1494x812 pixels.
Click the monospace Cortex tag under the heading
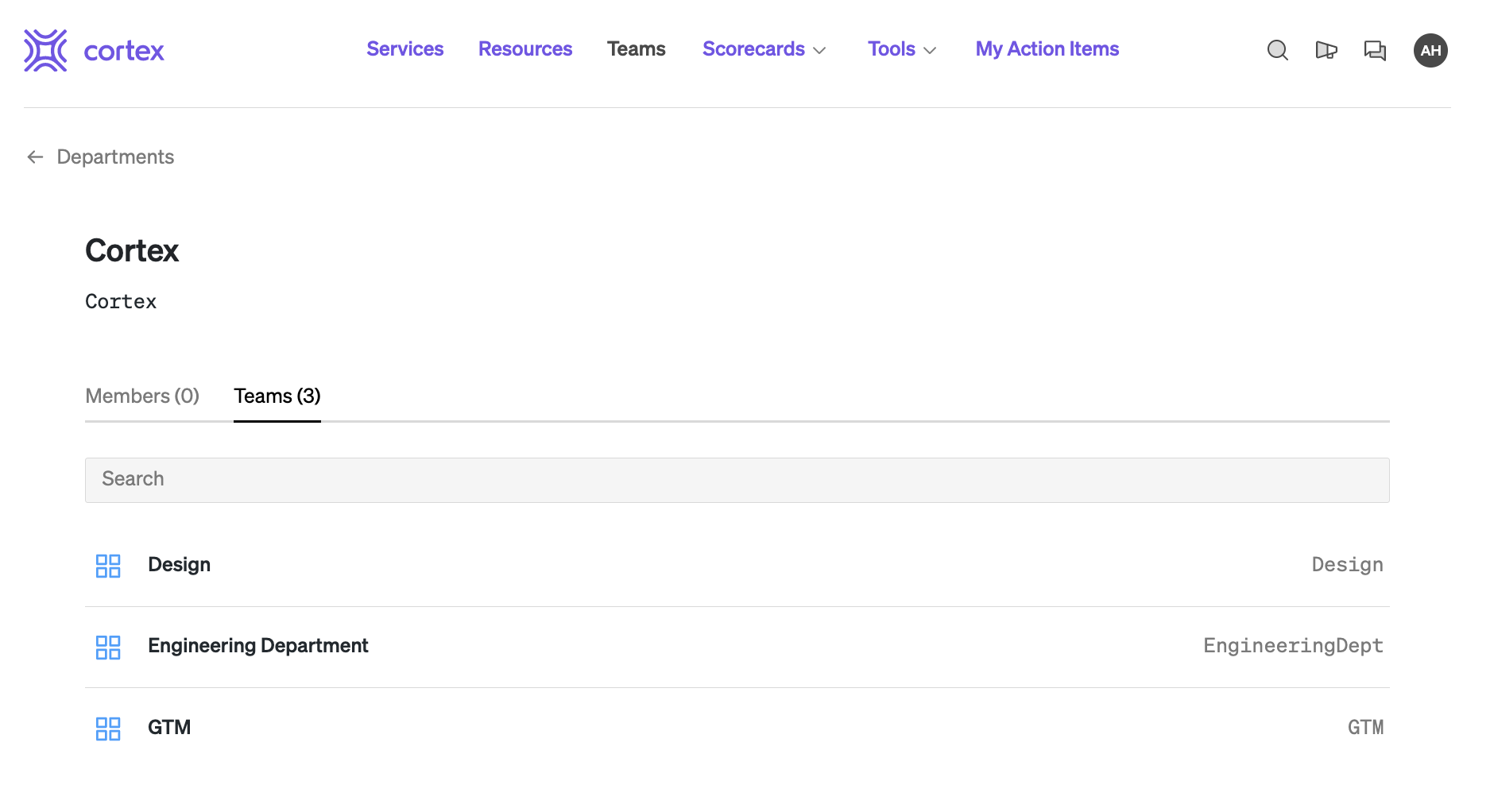[x=121, y=302]
